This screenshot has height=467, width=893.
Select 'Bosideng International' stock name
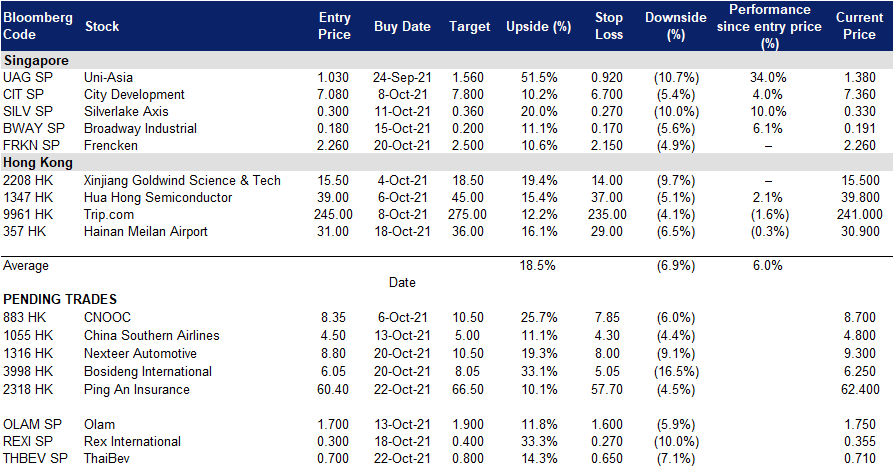click(x=148, y=372)
